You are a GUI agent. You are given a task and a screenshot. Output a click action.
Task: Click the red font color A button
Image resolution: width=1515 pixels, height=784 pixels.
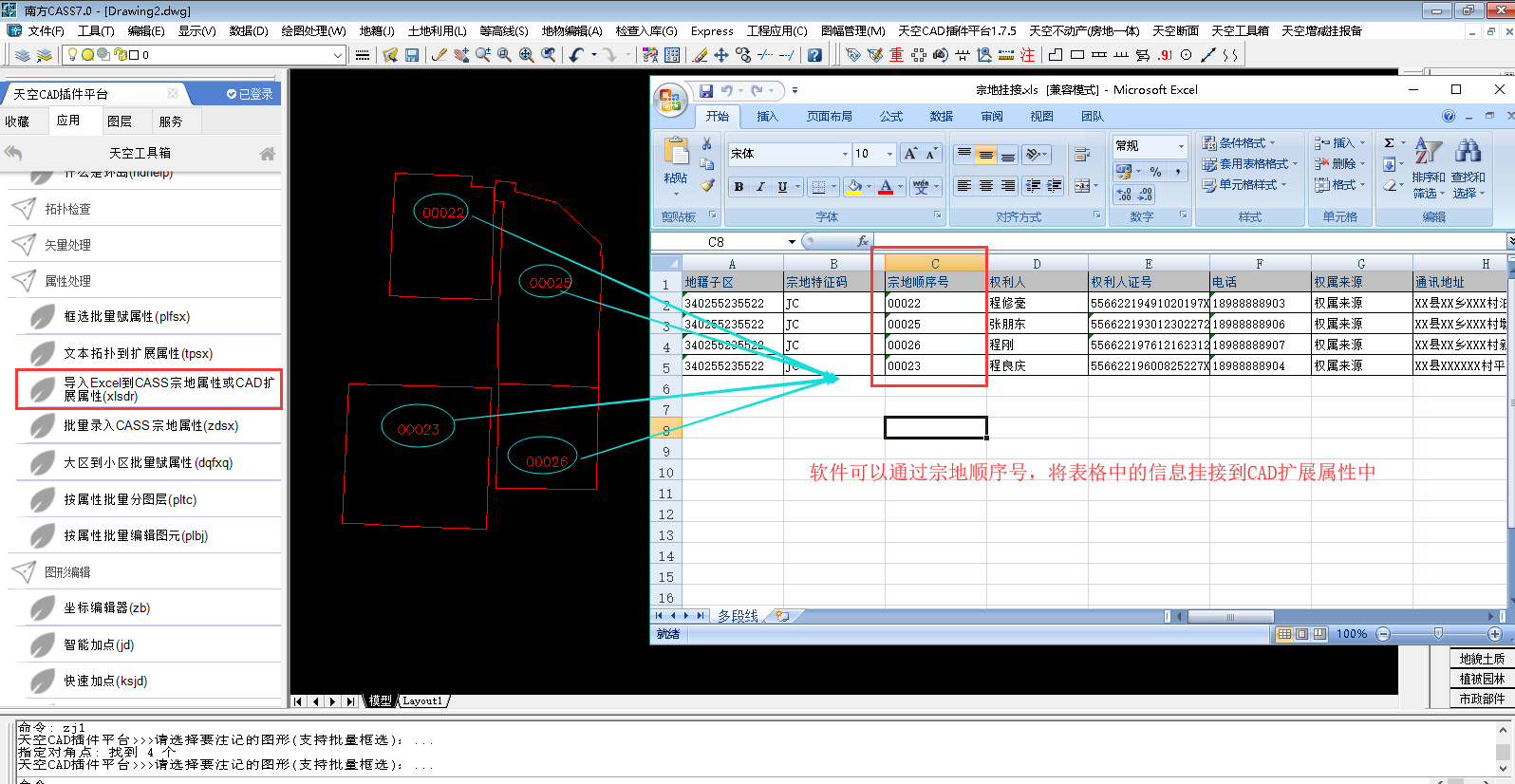click(886, 187)
